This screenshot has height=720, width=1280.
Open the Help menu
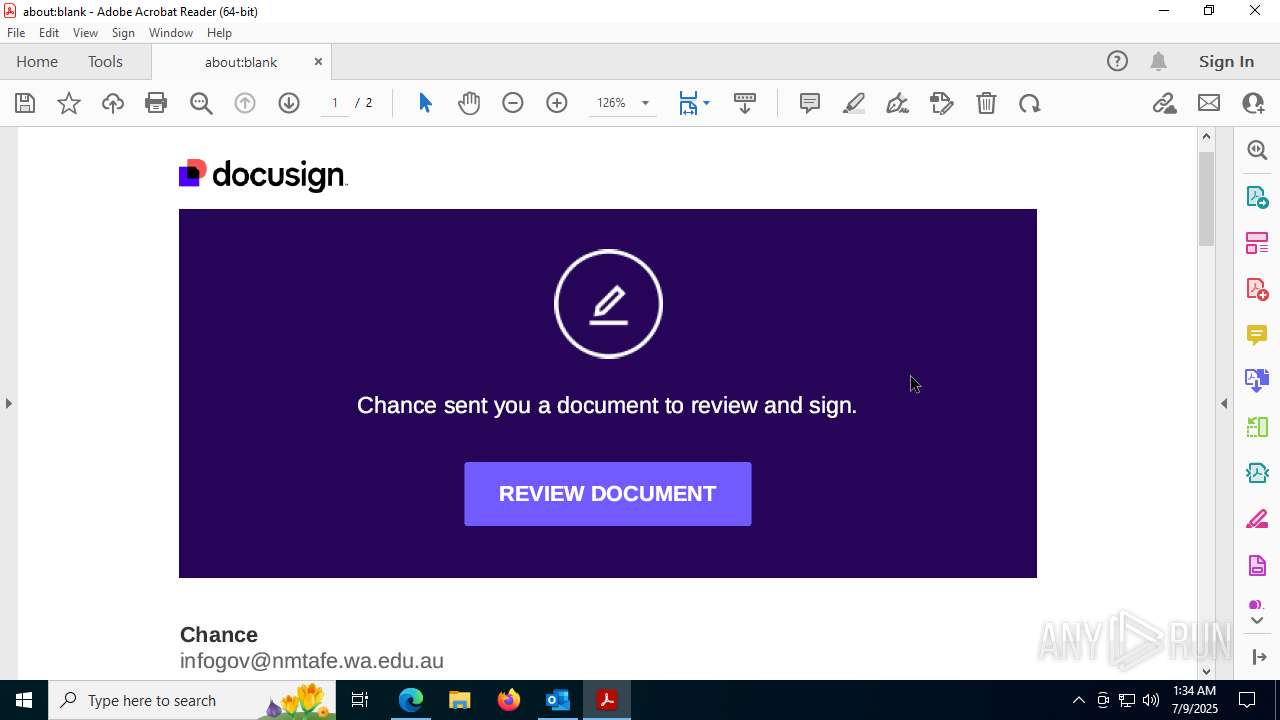tap(219, 33)
